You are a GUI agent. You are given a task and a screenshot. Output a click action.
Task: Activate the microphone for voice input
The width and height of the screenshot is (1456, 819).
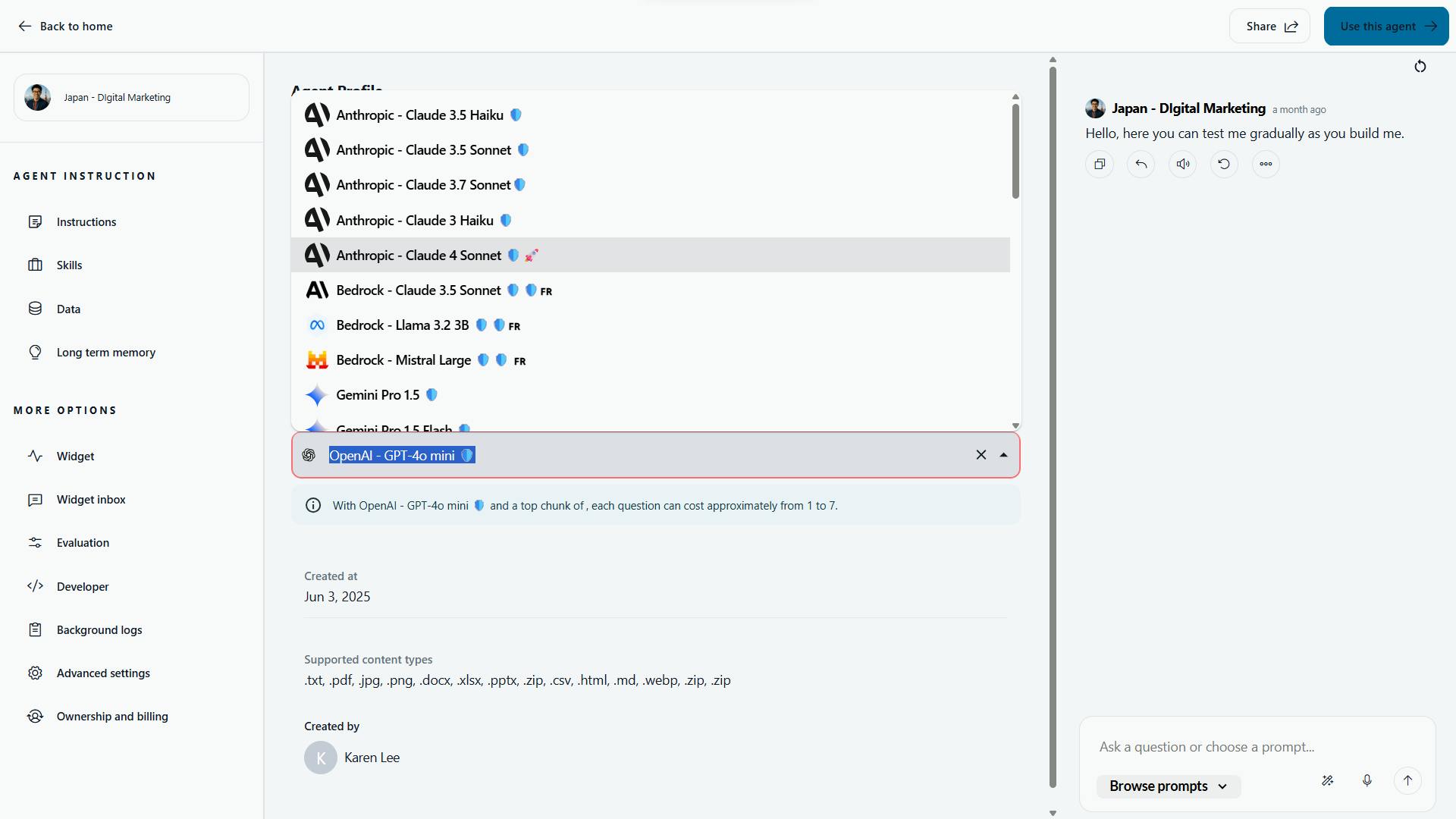[1367, 780]
